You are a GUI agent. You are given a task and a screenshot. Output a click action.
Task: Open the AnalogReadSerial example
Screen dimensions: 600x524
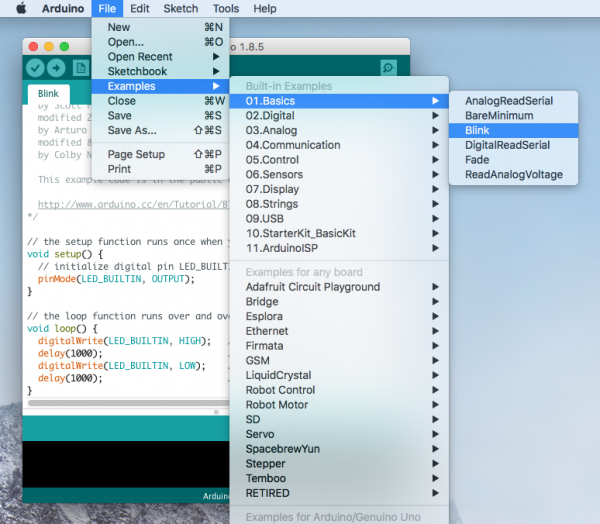(514, 101)
